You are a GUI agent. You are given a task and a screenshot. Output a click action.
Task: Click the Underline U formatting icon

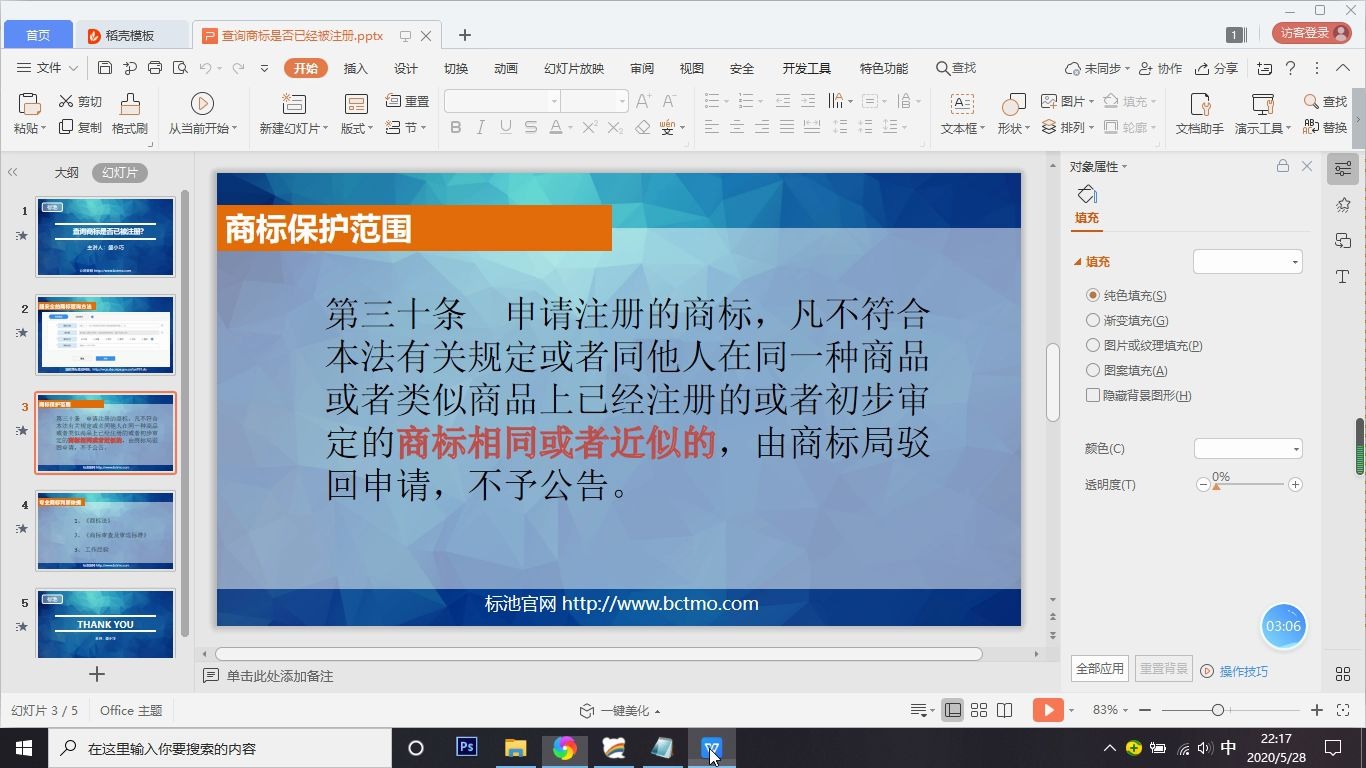[506, 127]
